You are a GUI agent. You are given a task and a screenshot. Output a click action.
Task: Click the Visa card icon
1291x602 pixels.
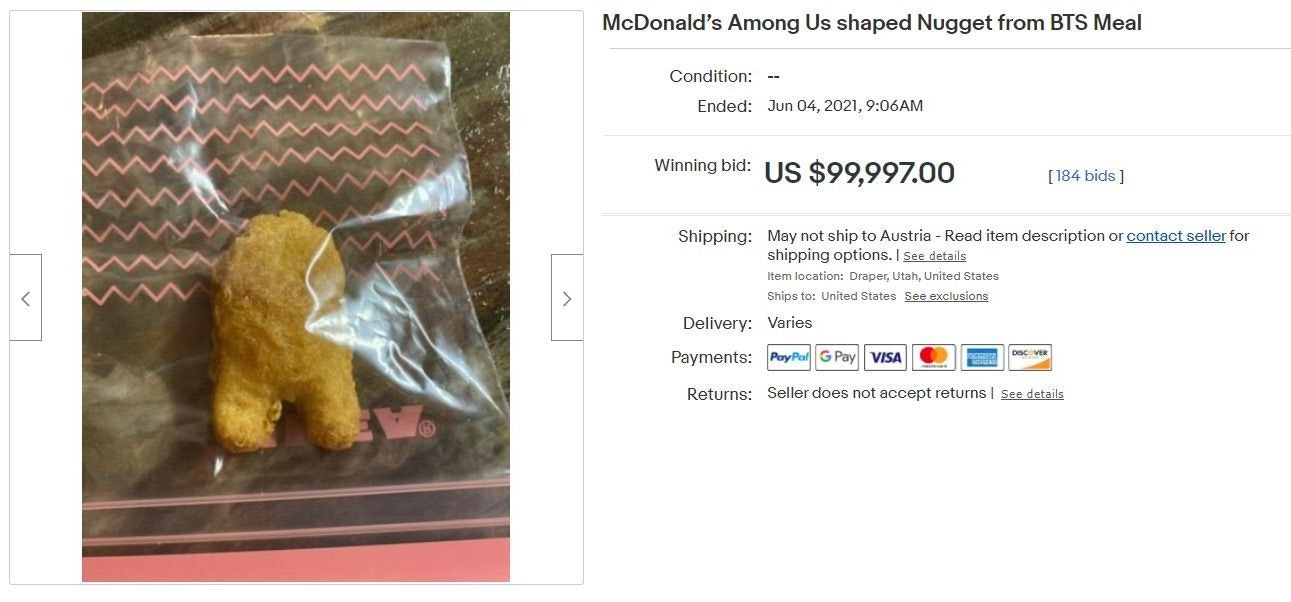click(x=885, y=357)
